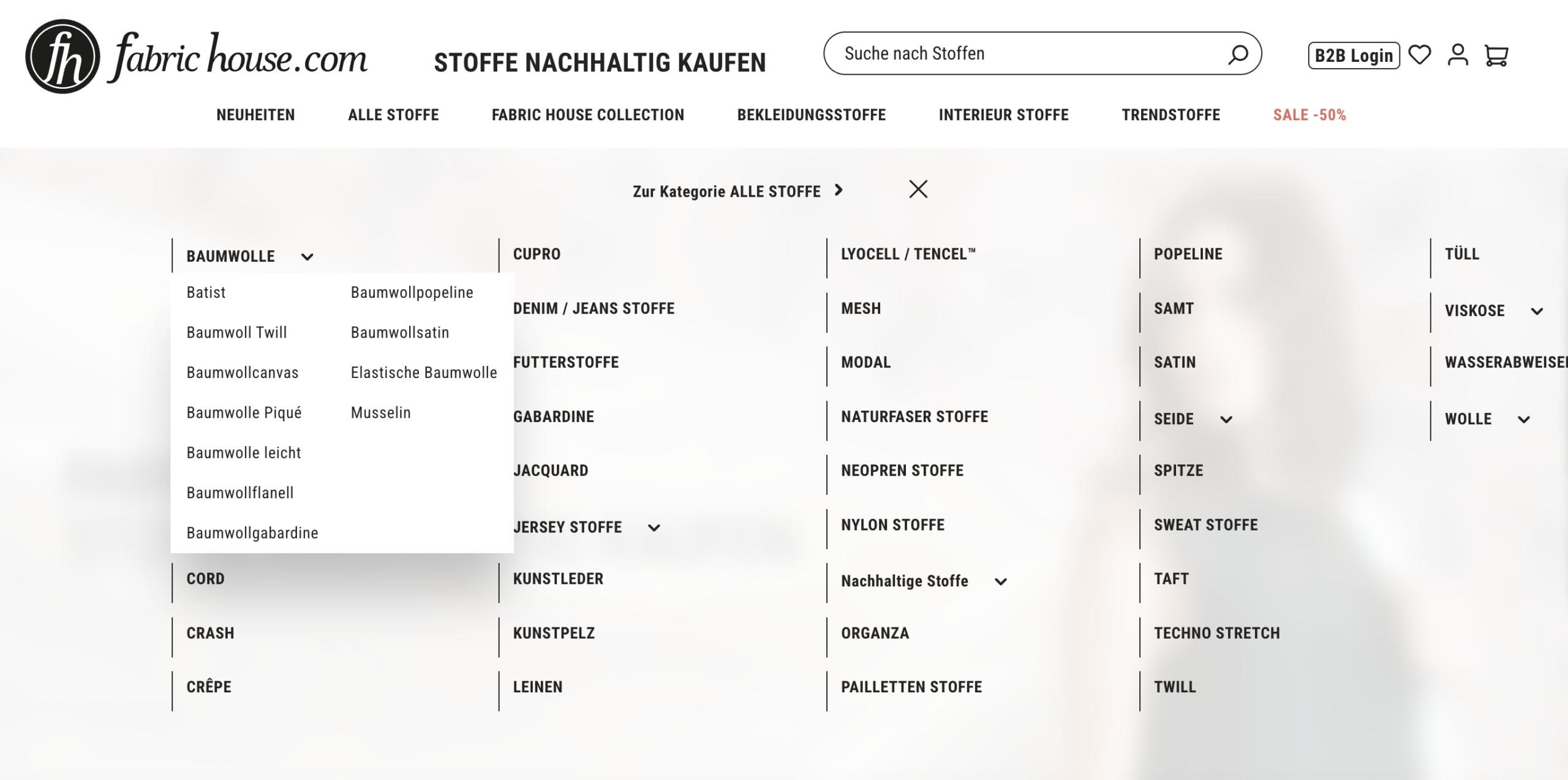Open the BEKLEIDUNGSSTOFFE menu
Screen dimensions: 1568x780
(x=812, y=115)
